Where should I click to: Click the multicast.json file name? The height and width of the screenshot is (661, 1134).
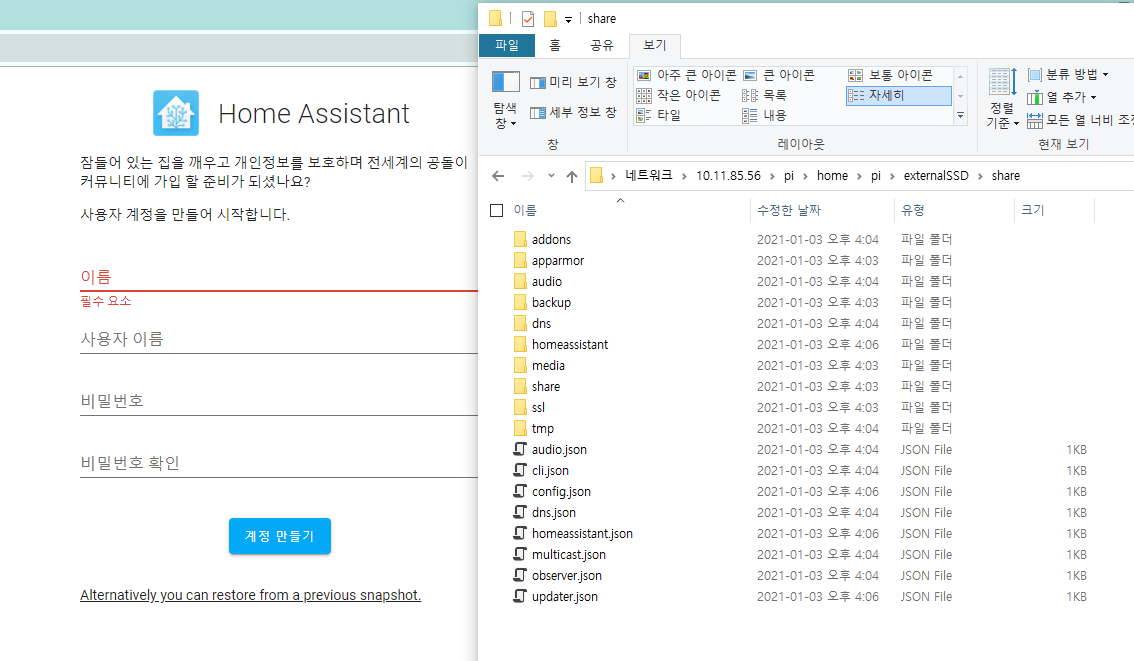point(569,554)
